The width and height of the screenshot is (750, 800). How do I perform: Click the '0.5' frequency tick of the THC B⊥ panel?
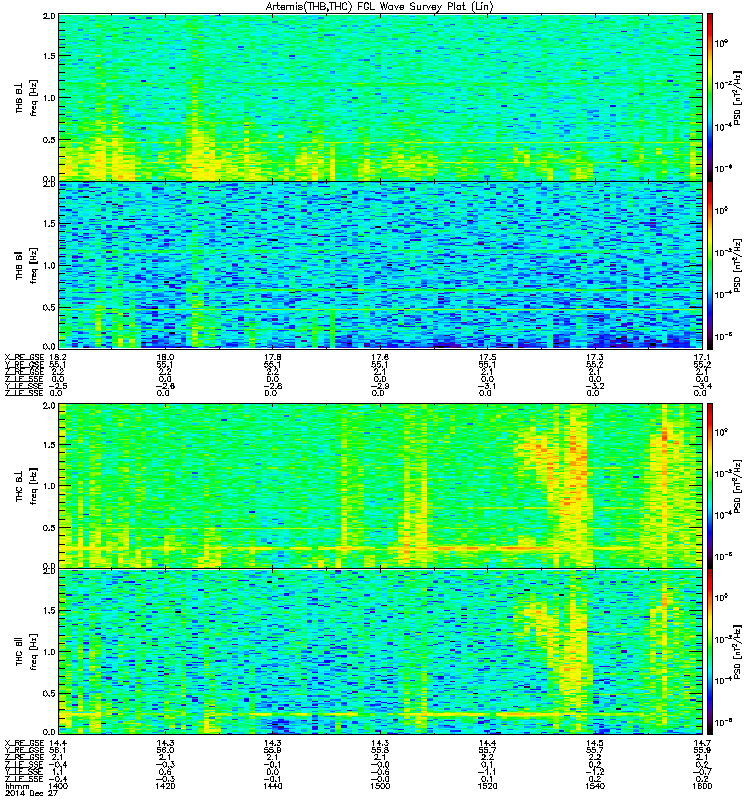pyautogui.click(x=49, y=528)
